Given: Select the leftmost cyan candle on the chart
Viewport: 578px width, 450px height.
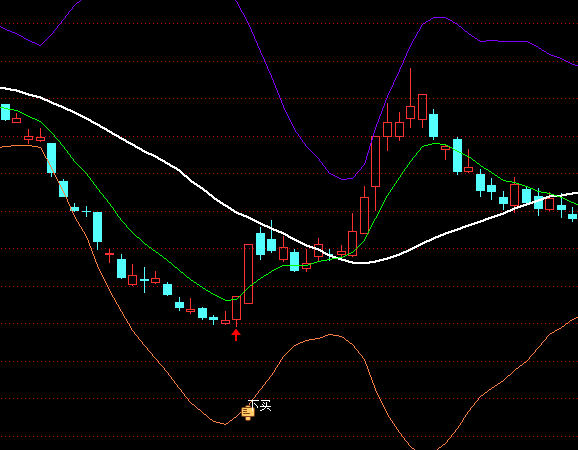Looking at the screenshot, I should coord(5,112).
